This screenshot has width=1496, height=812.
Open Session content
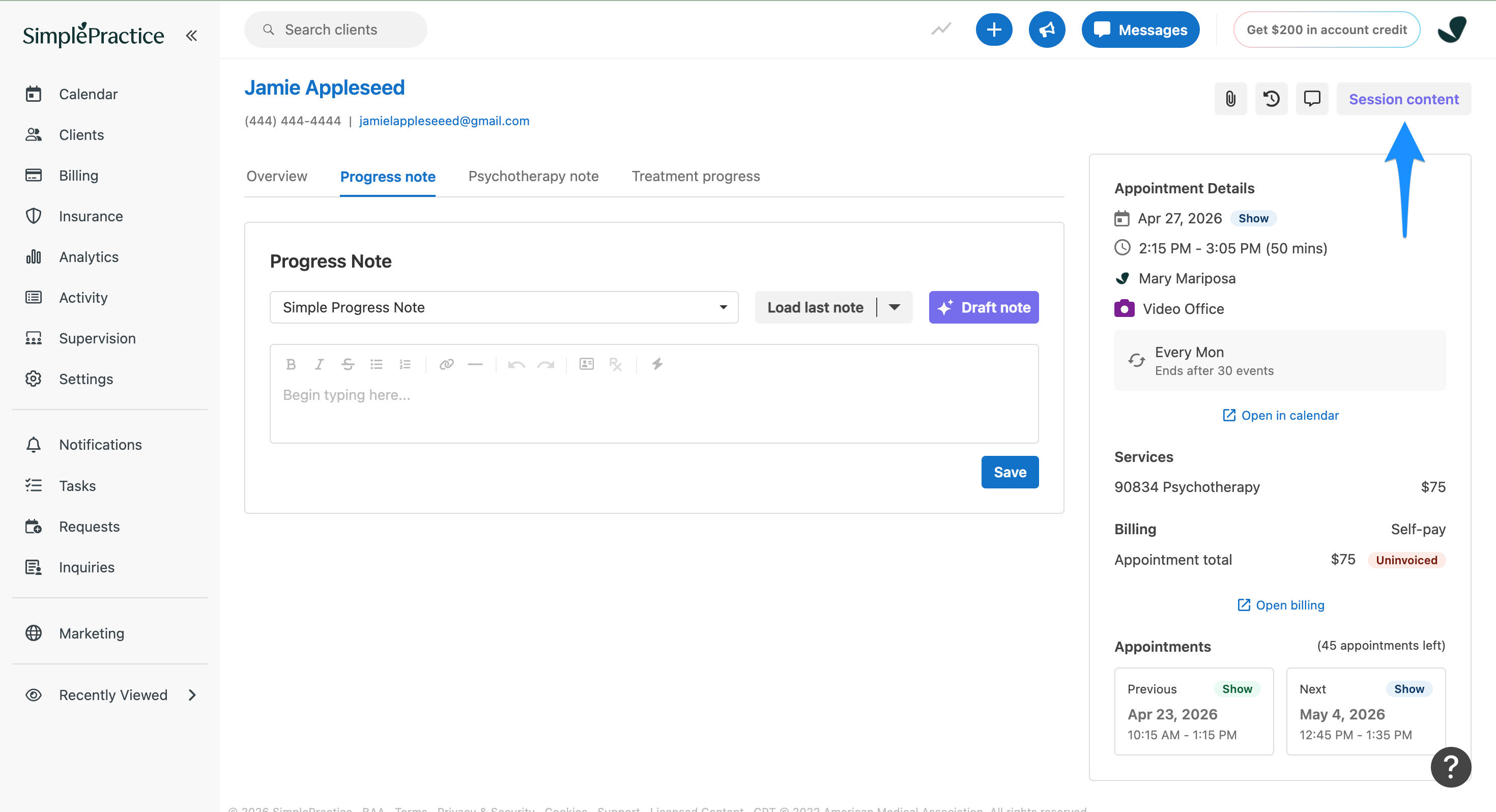coord(1404,99)
